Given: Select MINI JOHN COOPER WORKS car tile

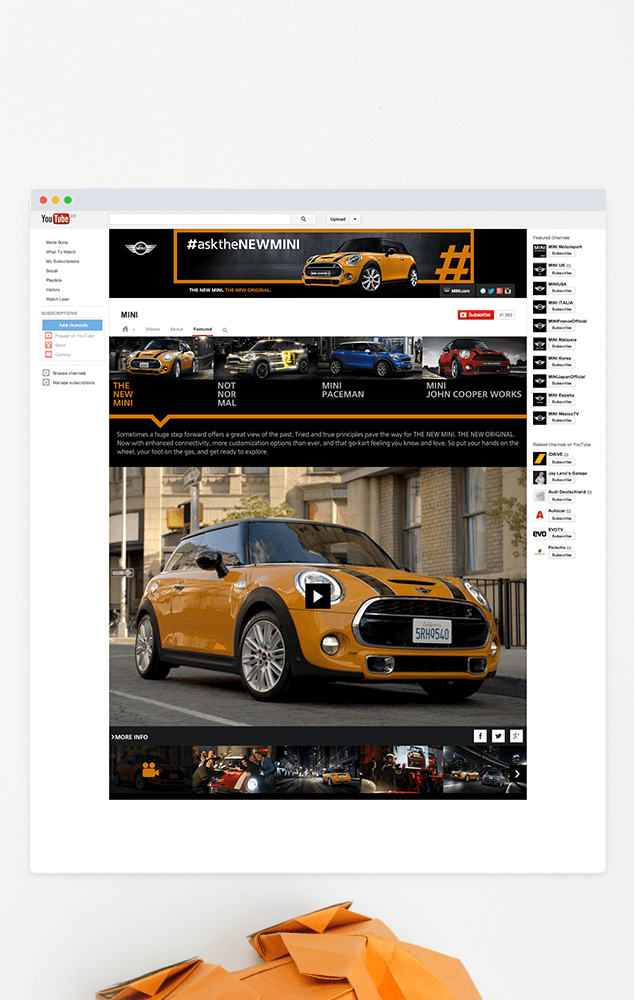Looking at the screenshot, I should 475,373.
